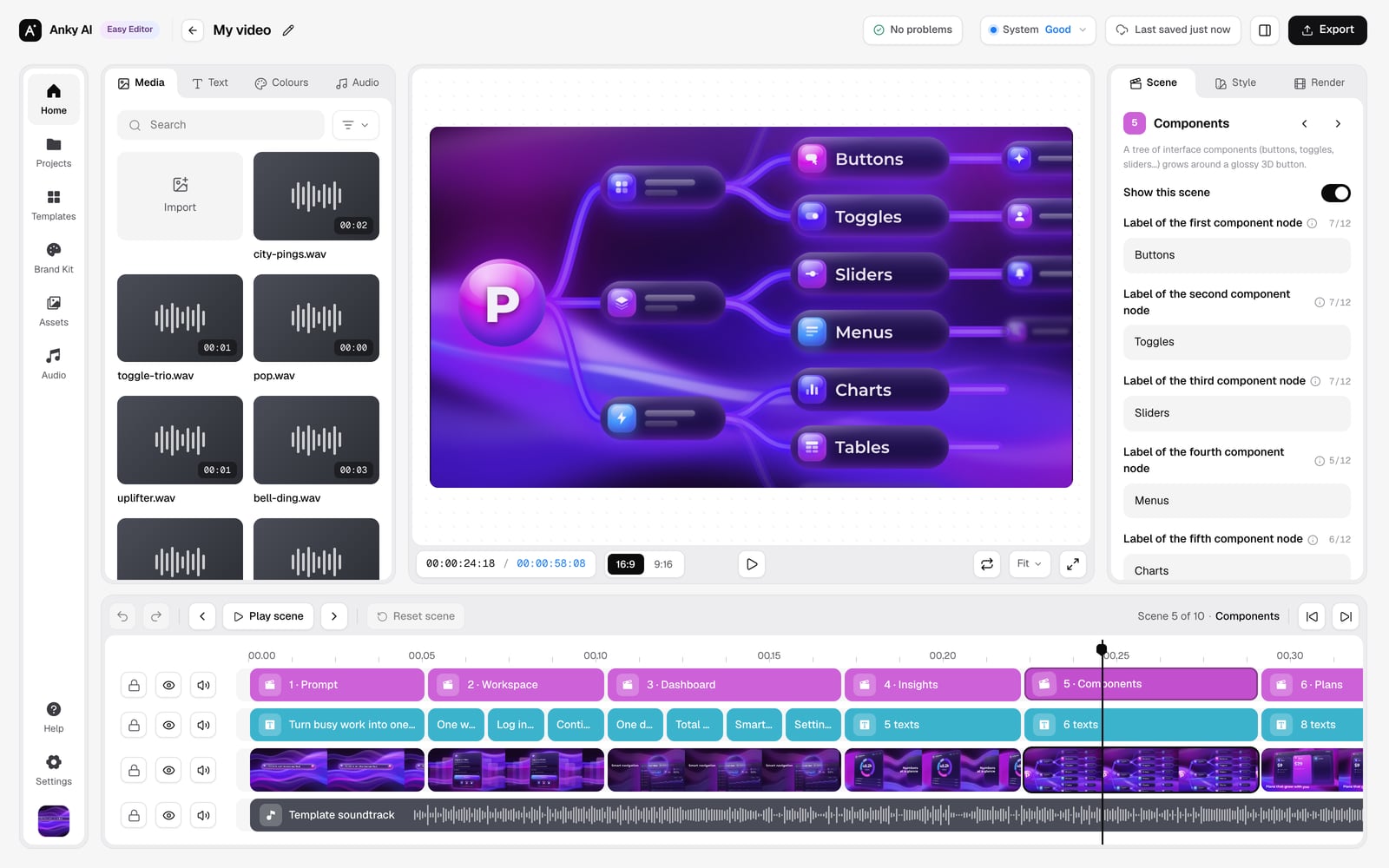Image resolution: width=1389 pixels, height=868 pixels.
Task: Jump to the timeline end
Action: pos(1346,616)
